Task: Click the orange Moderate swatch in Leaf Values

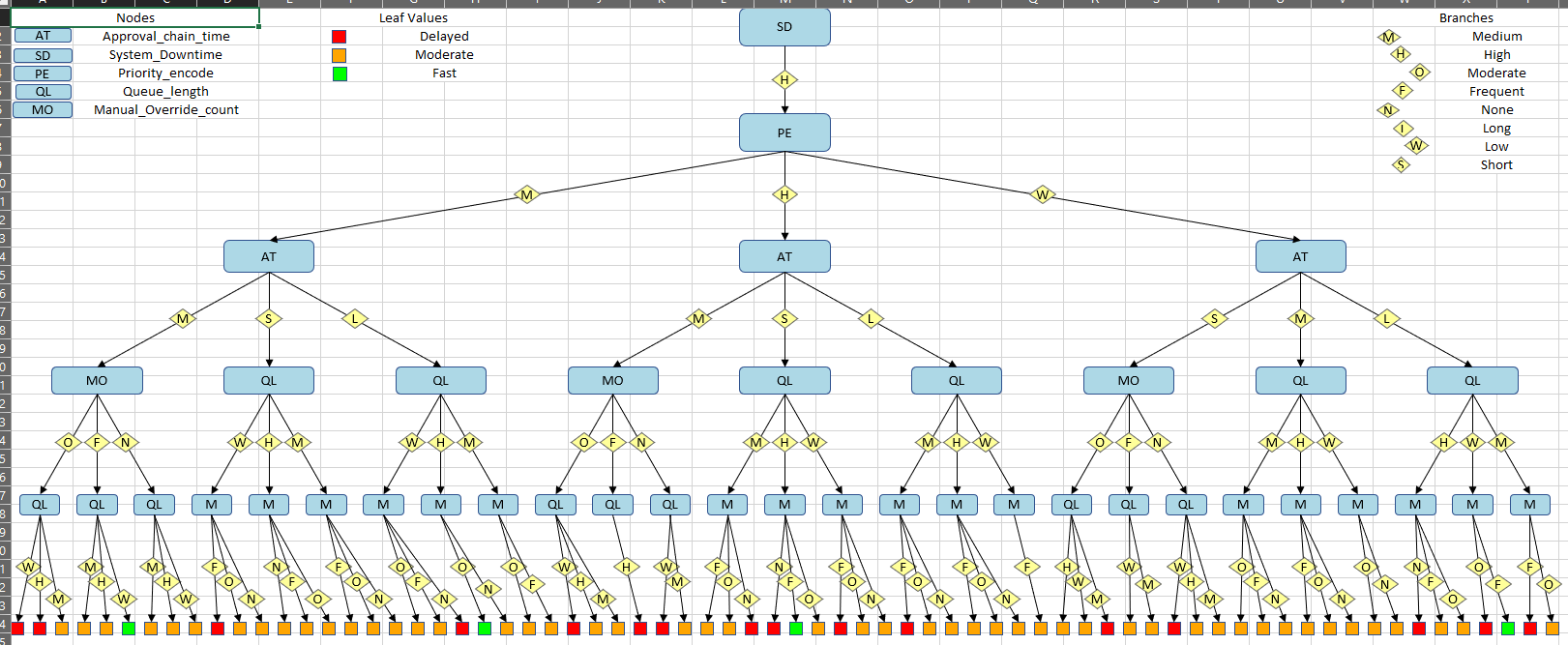Action: [x=339, y=55]
